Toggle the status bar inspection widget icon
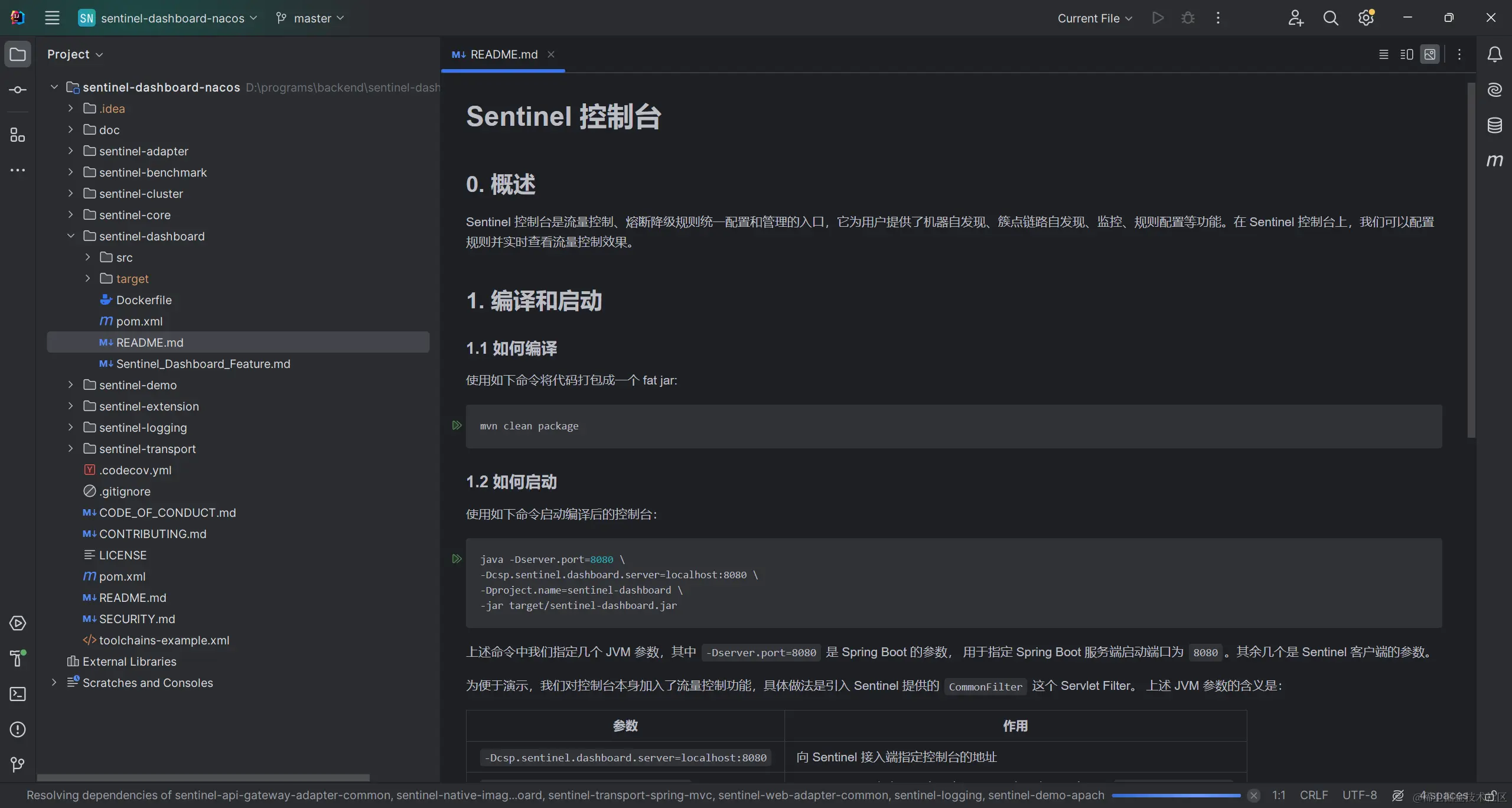Screen dimensions: 1512x808 click(1398, 796)
